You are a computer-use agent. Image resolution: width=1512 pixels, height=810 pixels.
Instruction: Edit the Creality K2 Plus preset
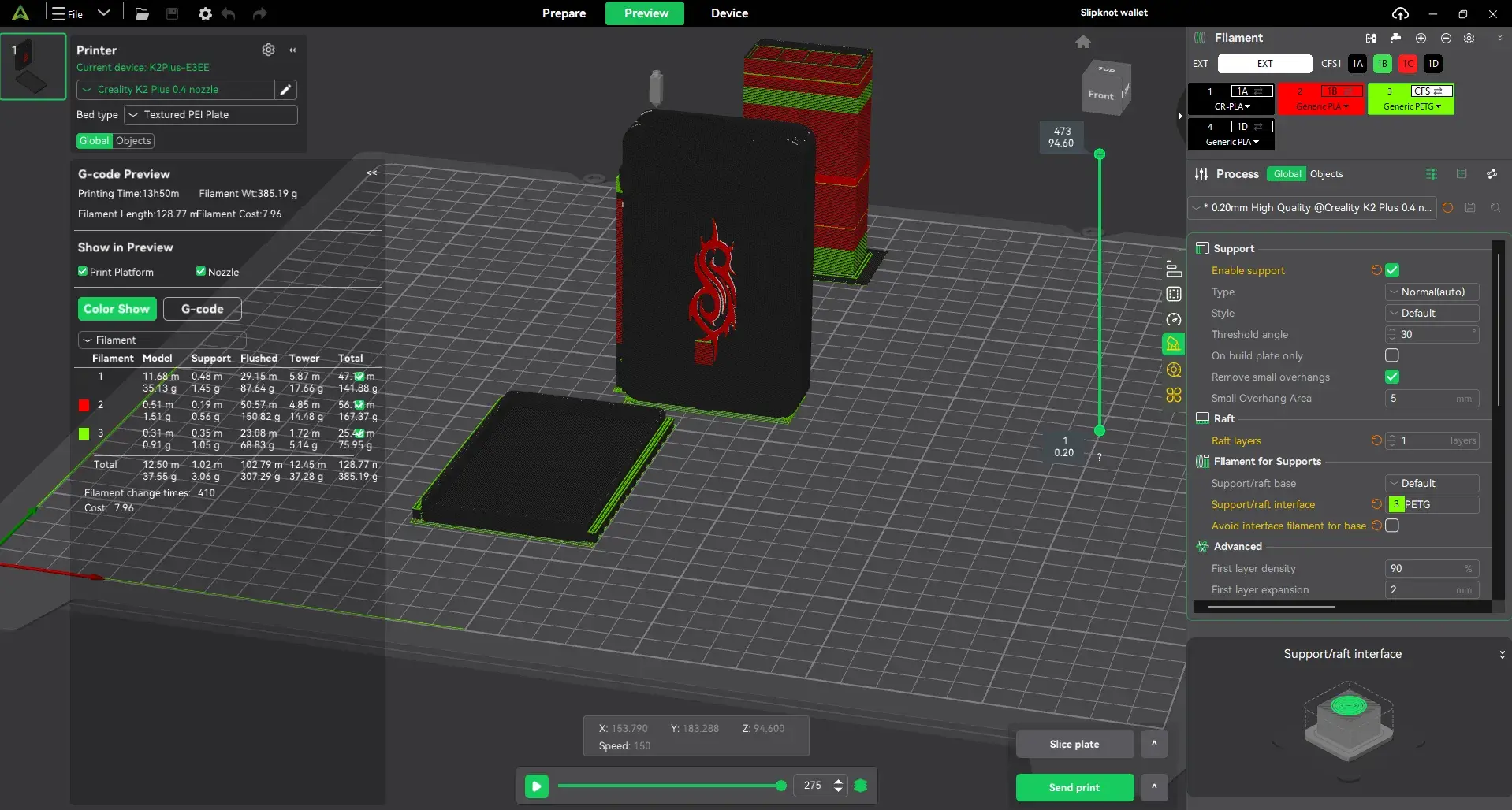[x=285, y=90]
